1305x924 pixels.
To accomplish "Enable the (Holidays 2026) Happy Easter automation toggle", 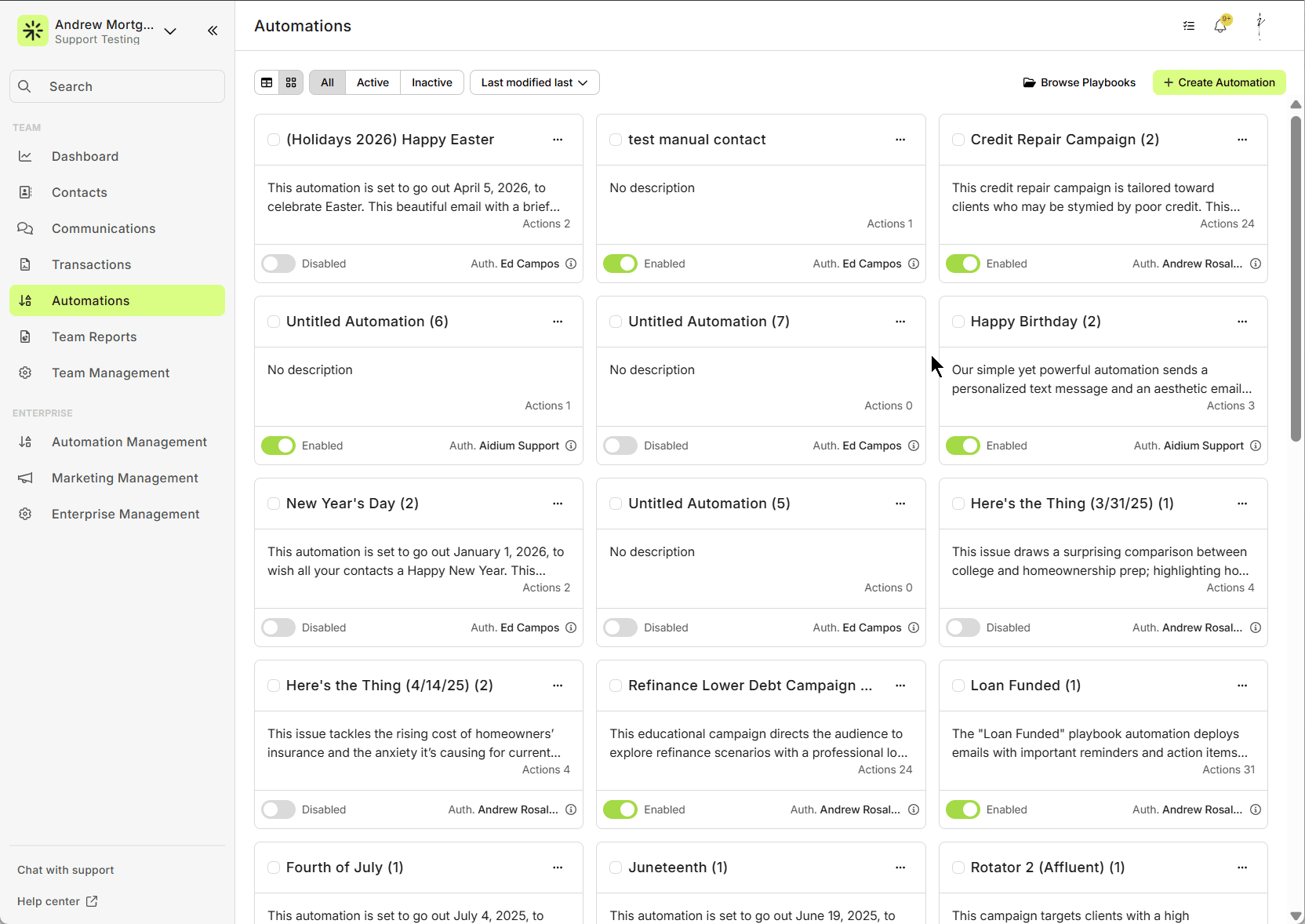I will 278,264.
